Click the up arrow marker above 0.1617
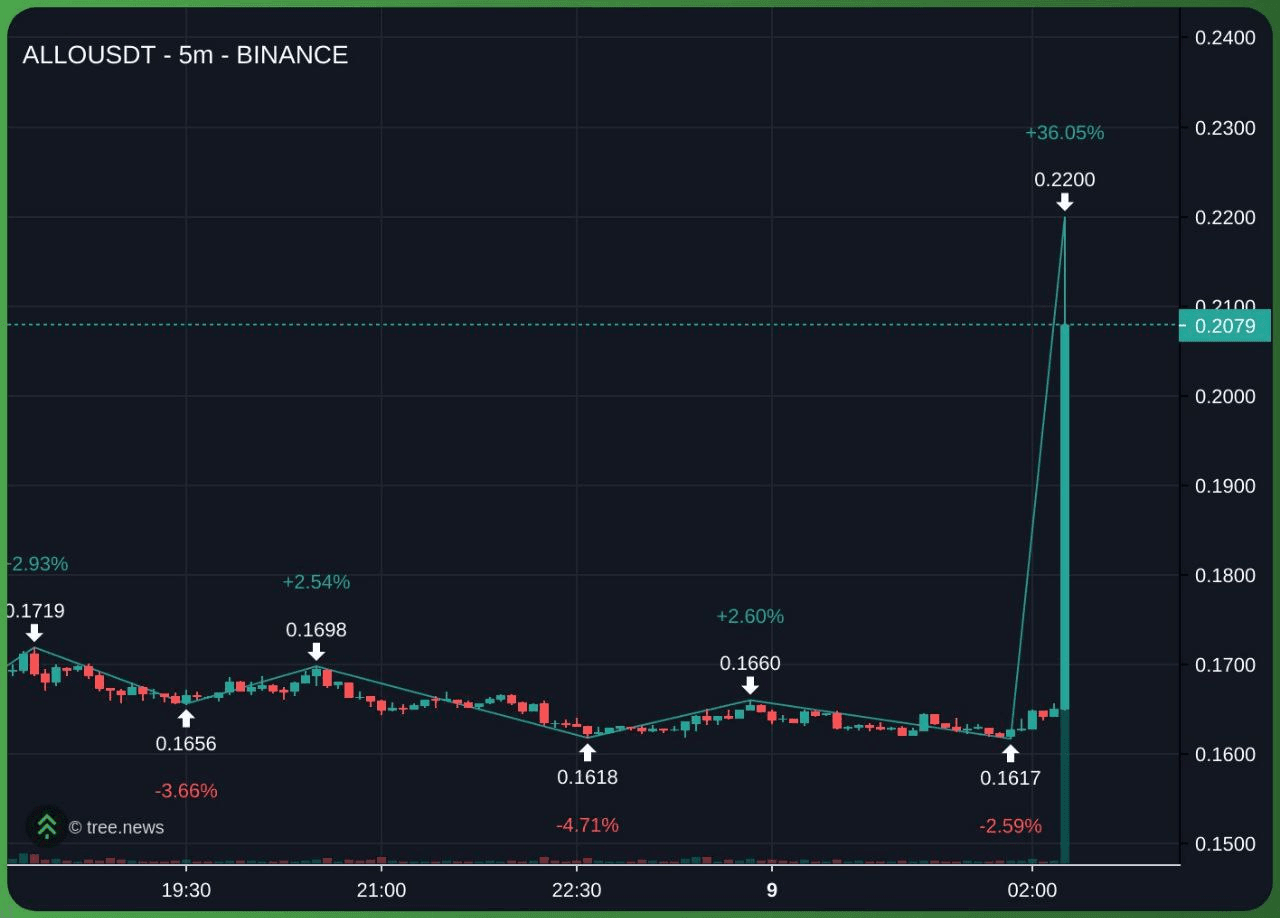1280x918 pixels. coord(1010,753)
